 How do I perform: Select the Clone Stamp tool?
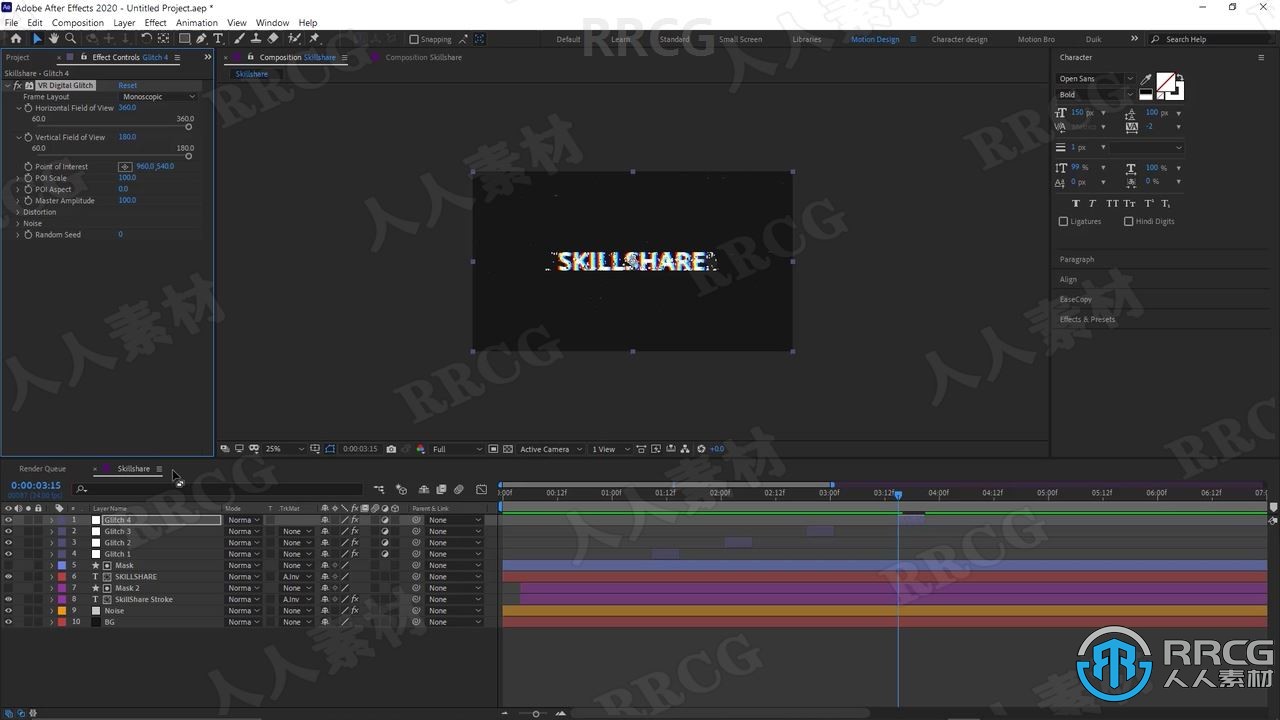257,39
